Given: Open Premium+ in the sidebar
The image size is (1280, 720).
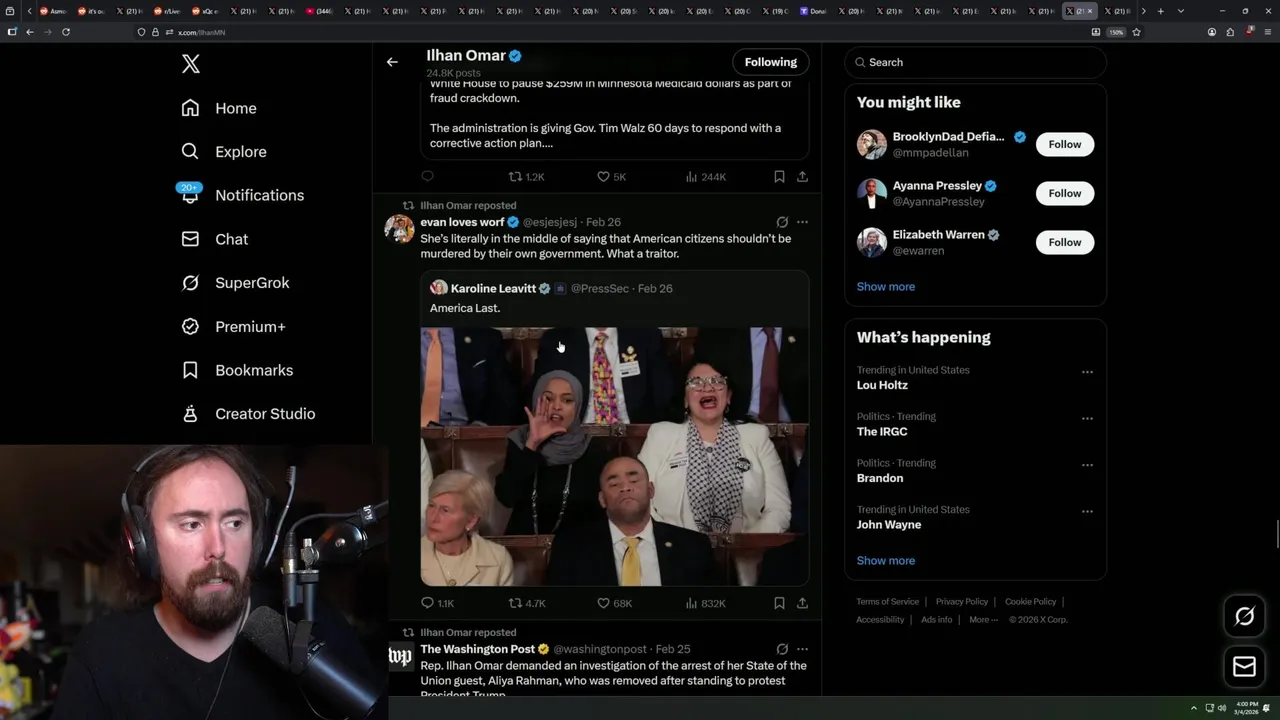Looking at the screenshot, I should click(233, 327).
